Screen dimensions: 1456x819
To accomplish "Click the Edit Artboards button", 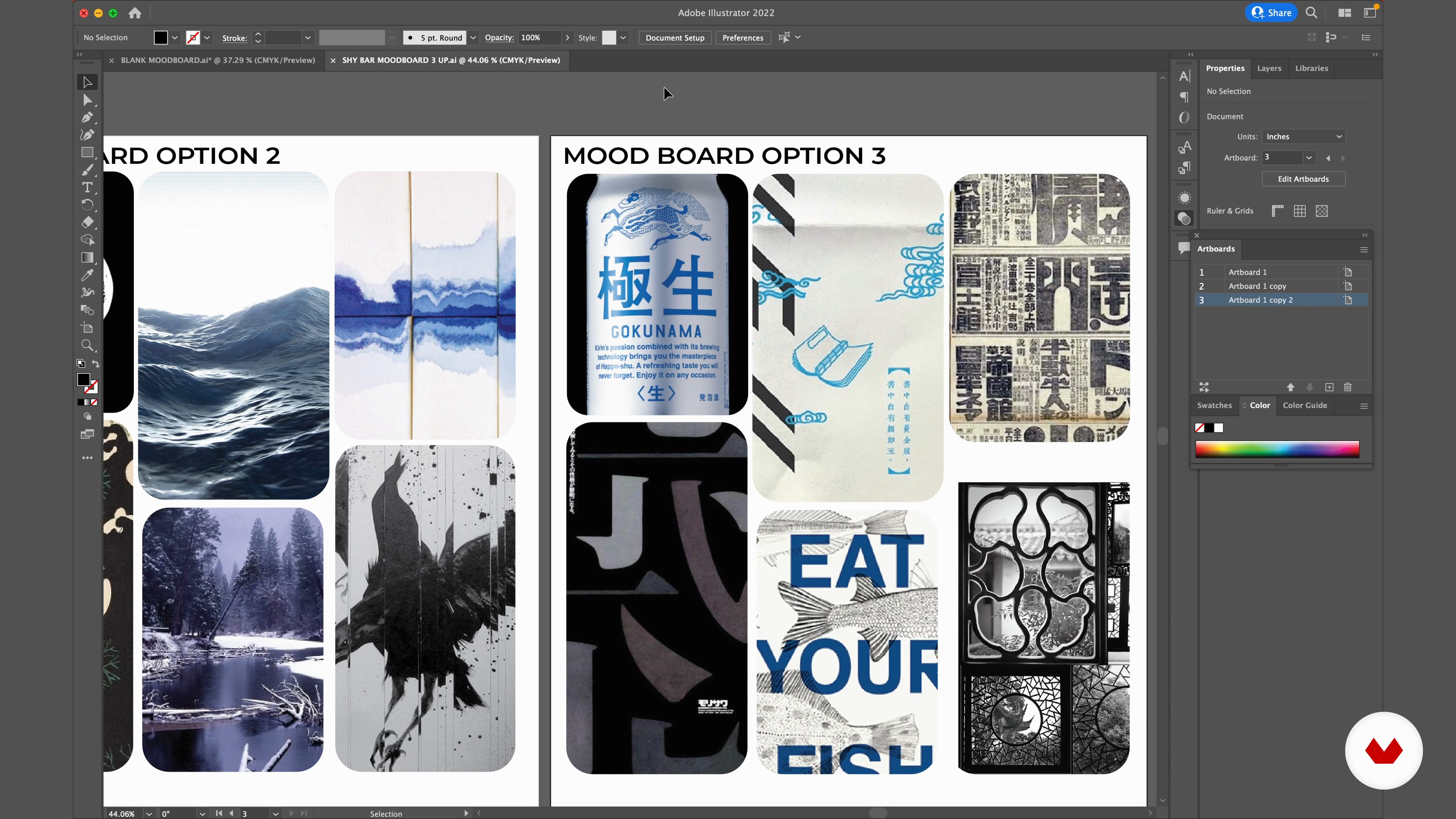I will click(1303, 179).
